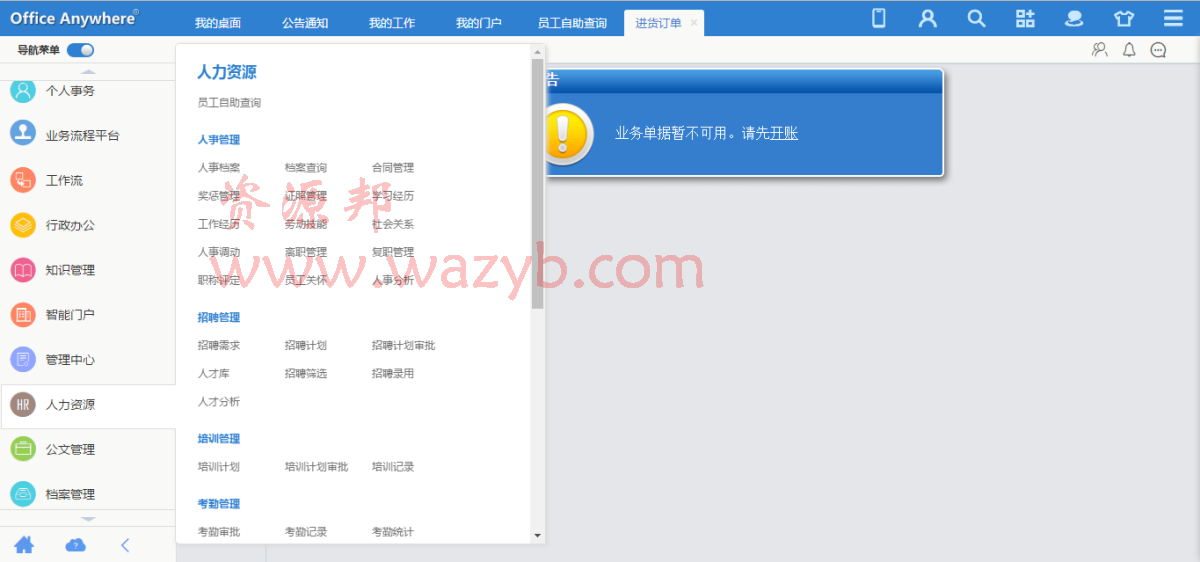Open 离职管理 menu entry
Viewport: 1200px width, 562px height.
point(306,252)
